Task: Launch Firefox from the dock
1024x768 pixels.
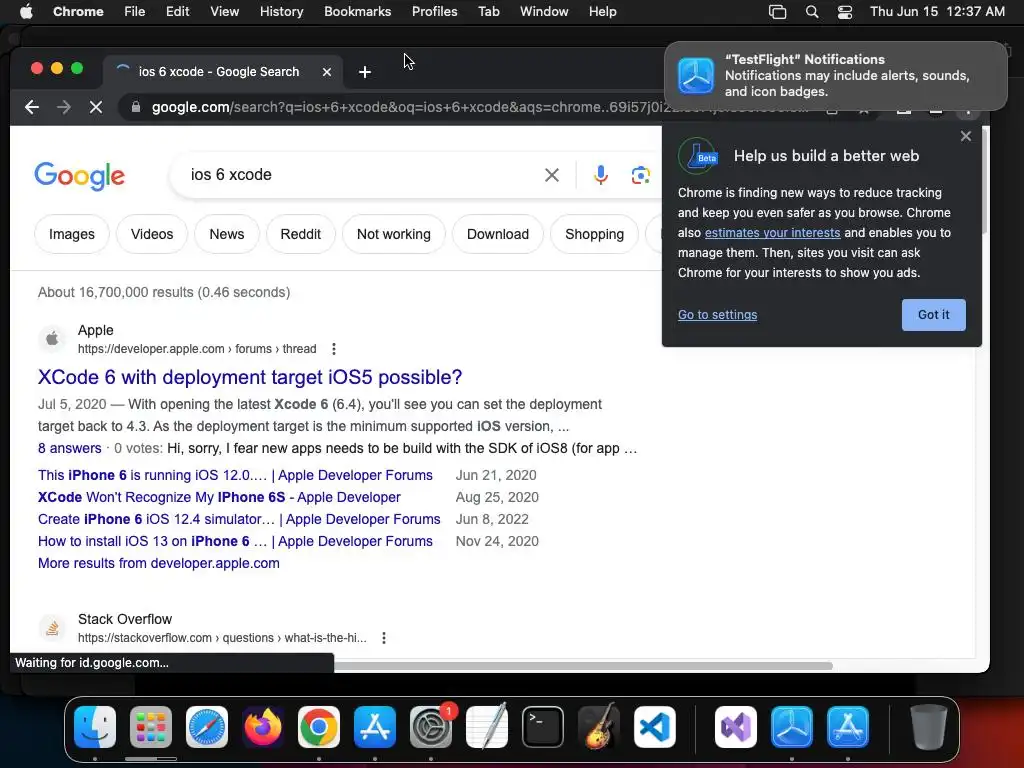Action: pyautogui.click(x=263, y=727)
